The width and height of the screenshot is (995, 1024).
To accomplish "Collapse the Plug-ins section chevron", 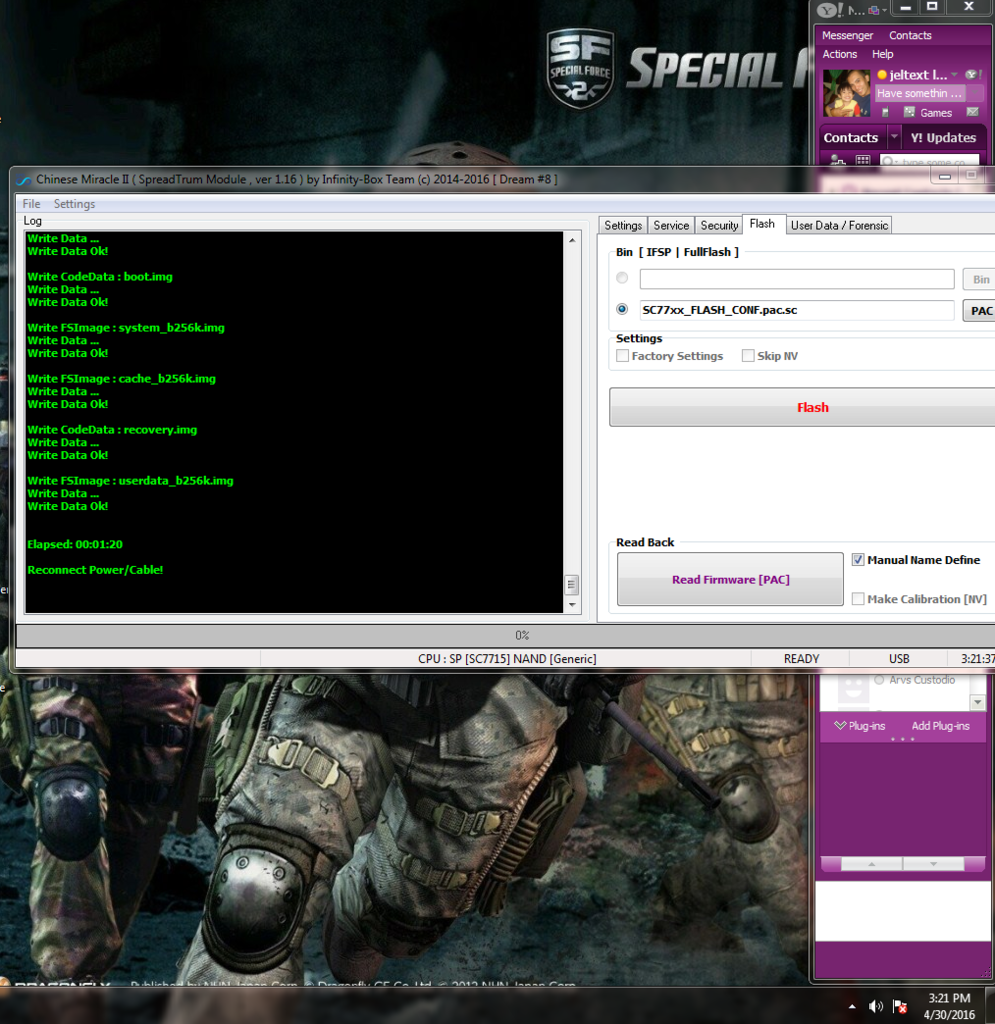I will point(840,726).
